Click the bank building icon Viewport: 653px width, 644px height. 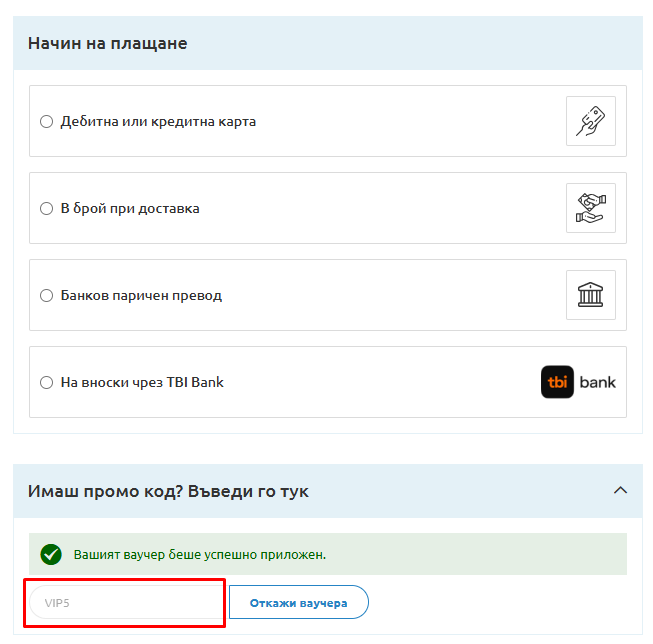tap(590, 295)
